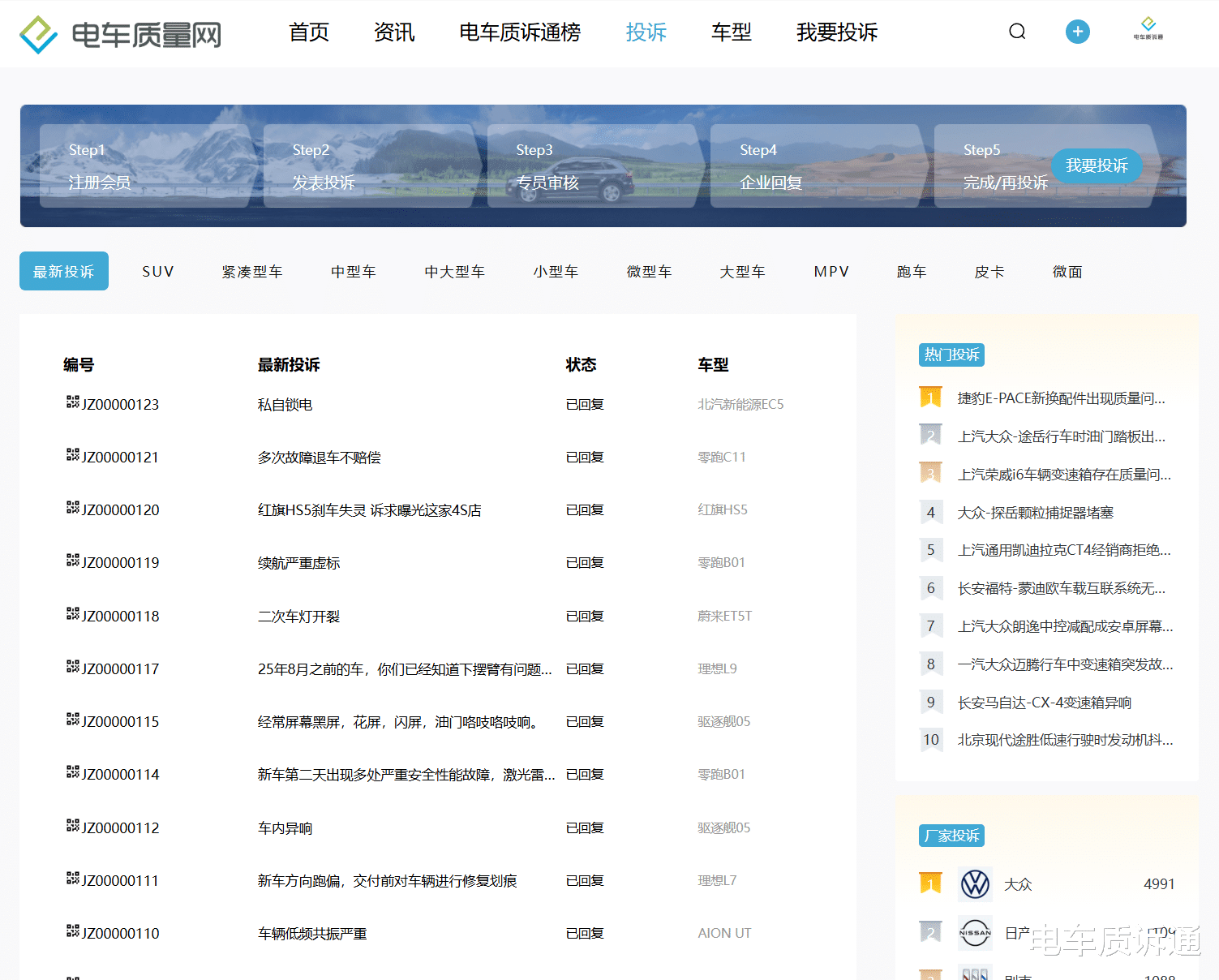Click the blue plus icon in header

[x=1077, y=32]
